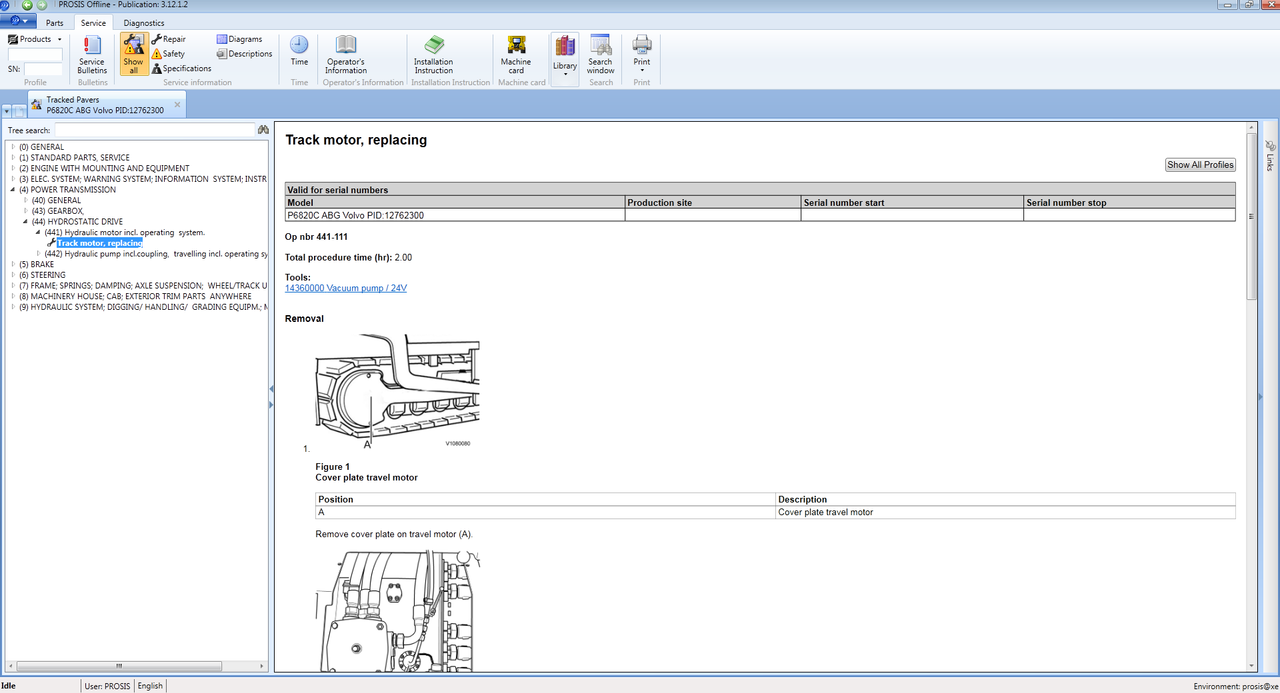Click the profile input field under Products
1280x693 pixels.
coord(36,55)
